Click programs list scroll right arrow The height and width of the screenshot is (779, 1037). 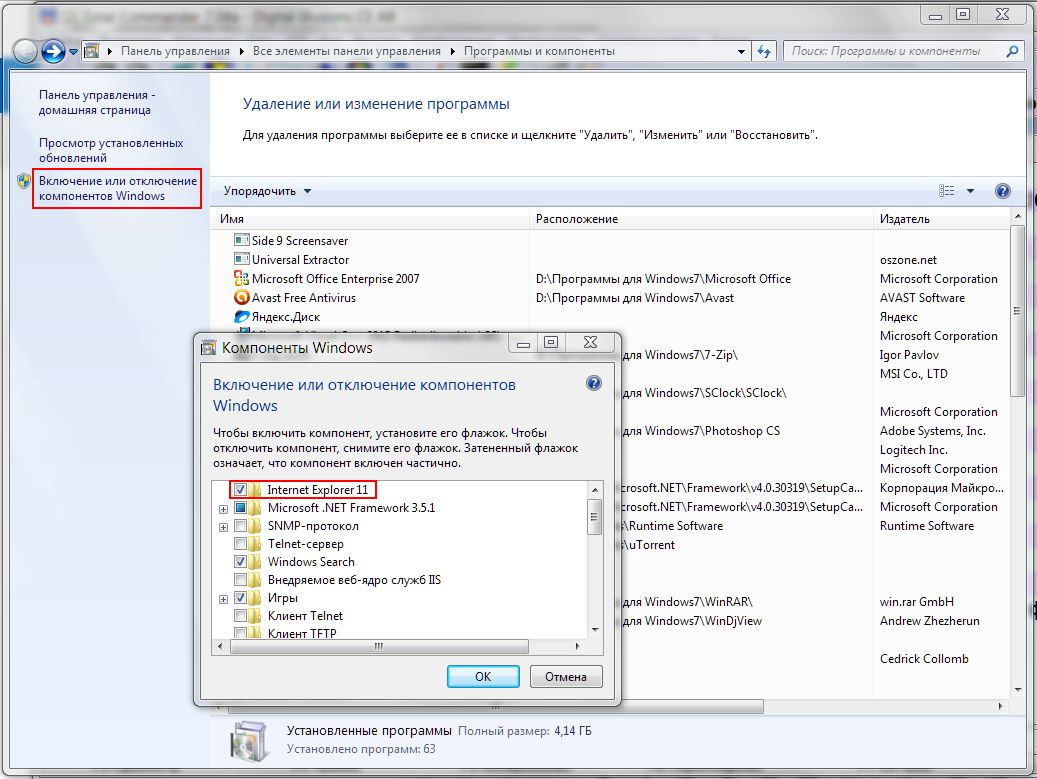[x=1000, y=707]
